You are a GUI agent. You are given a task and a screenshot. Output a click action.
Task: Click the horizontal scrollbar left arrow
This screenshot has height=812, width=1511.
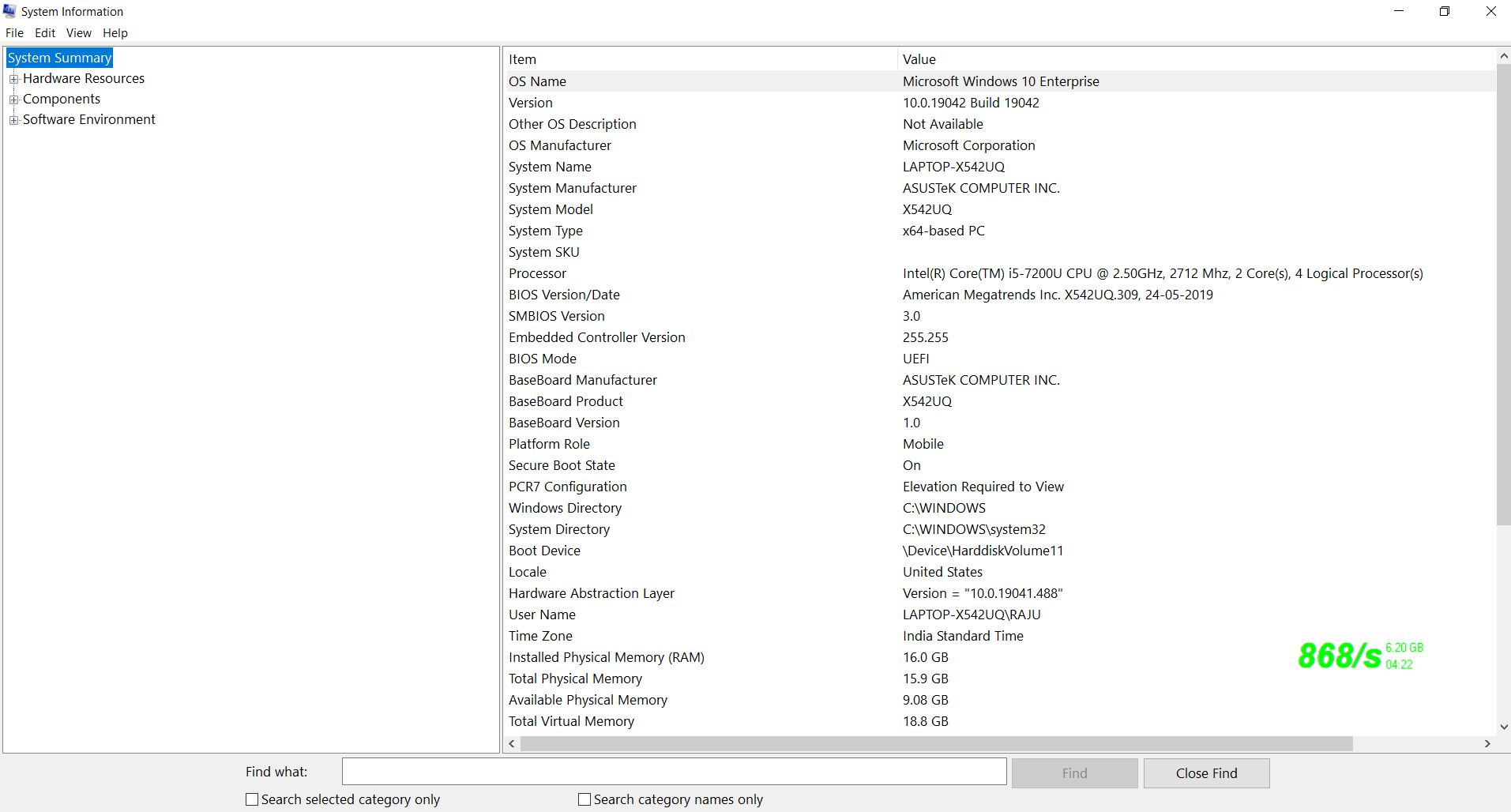point(512,744)
